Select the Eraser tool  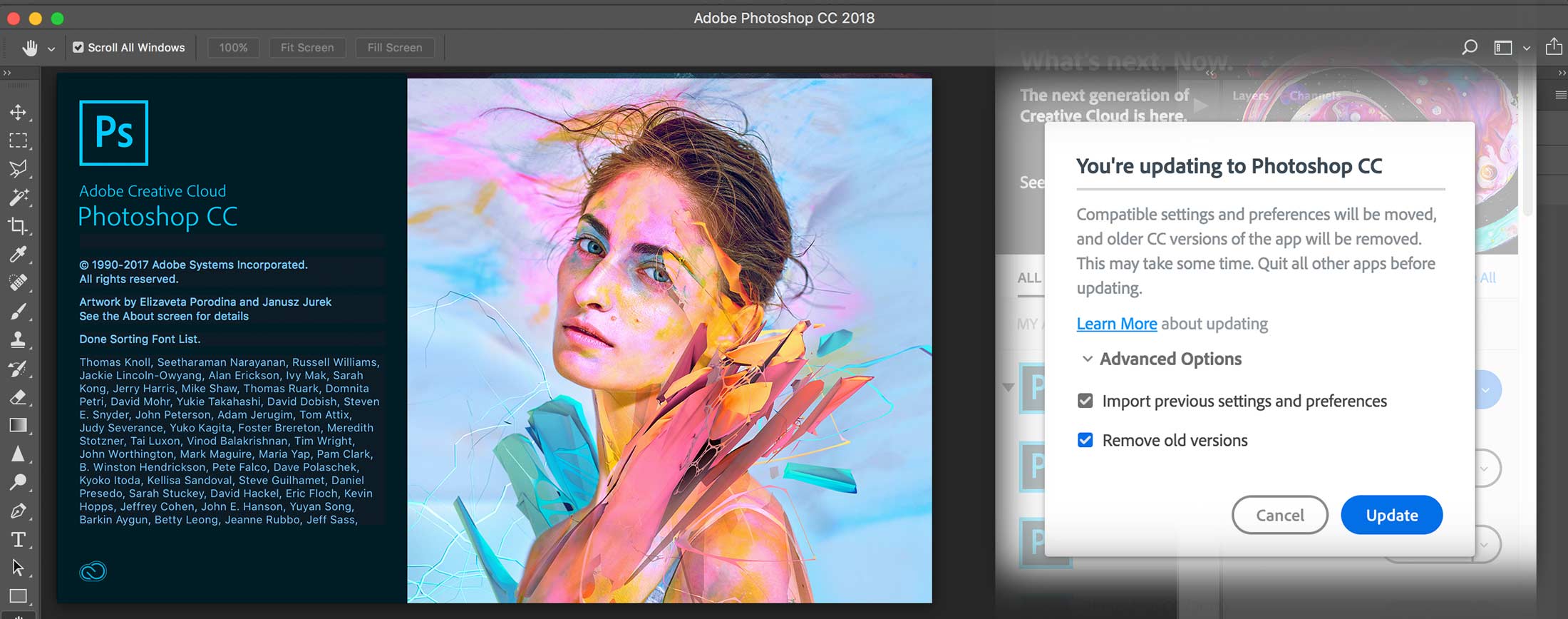point(18,397)
